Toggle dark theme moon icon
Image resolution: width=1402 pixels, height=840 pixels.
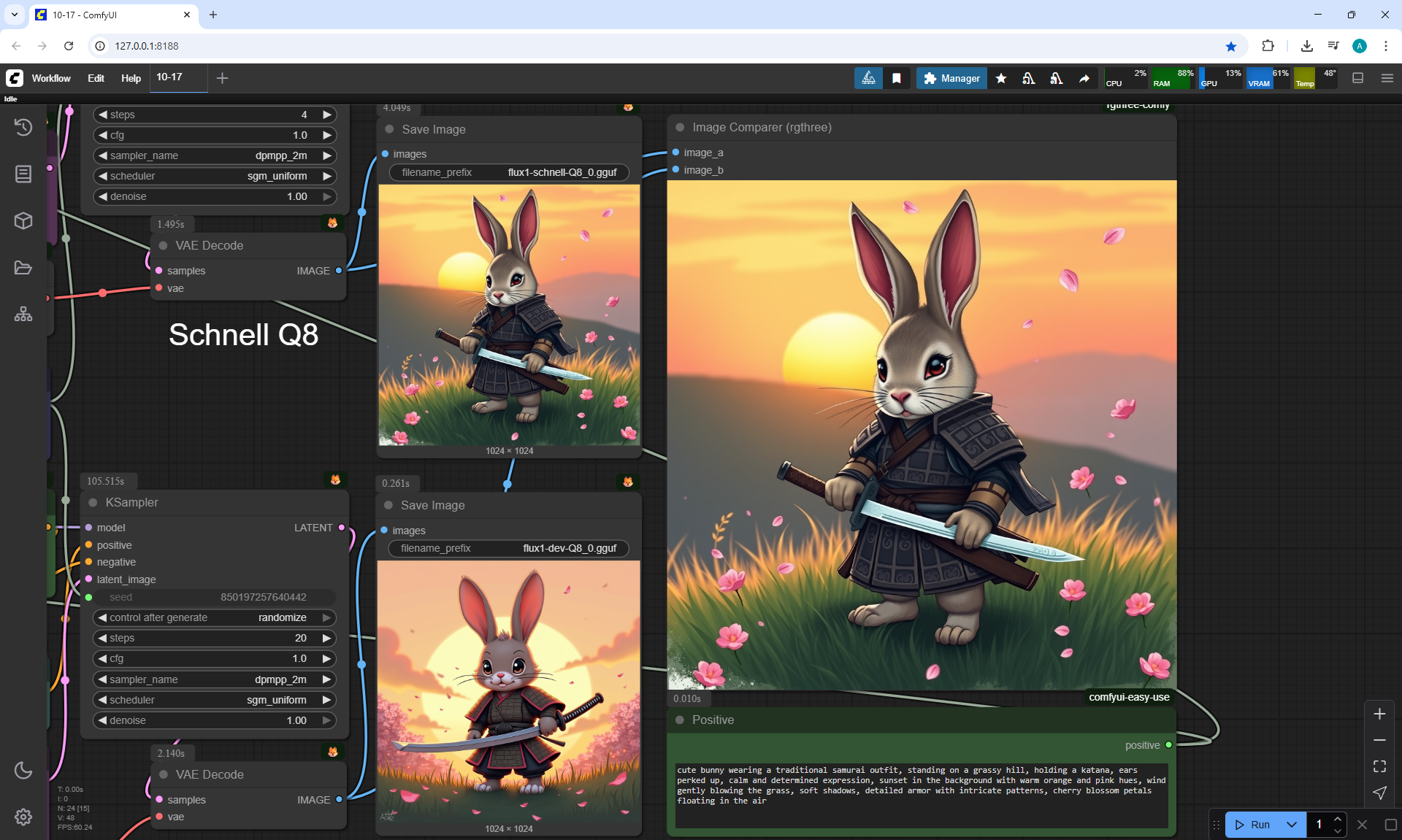click(x=23, y=770)
